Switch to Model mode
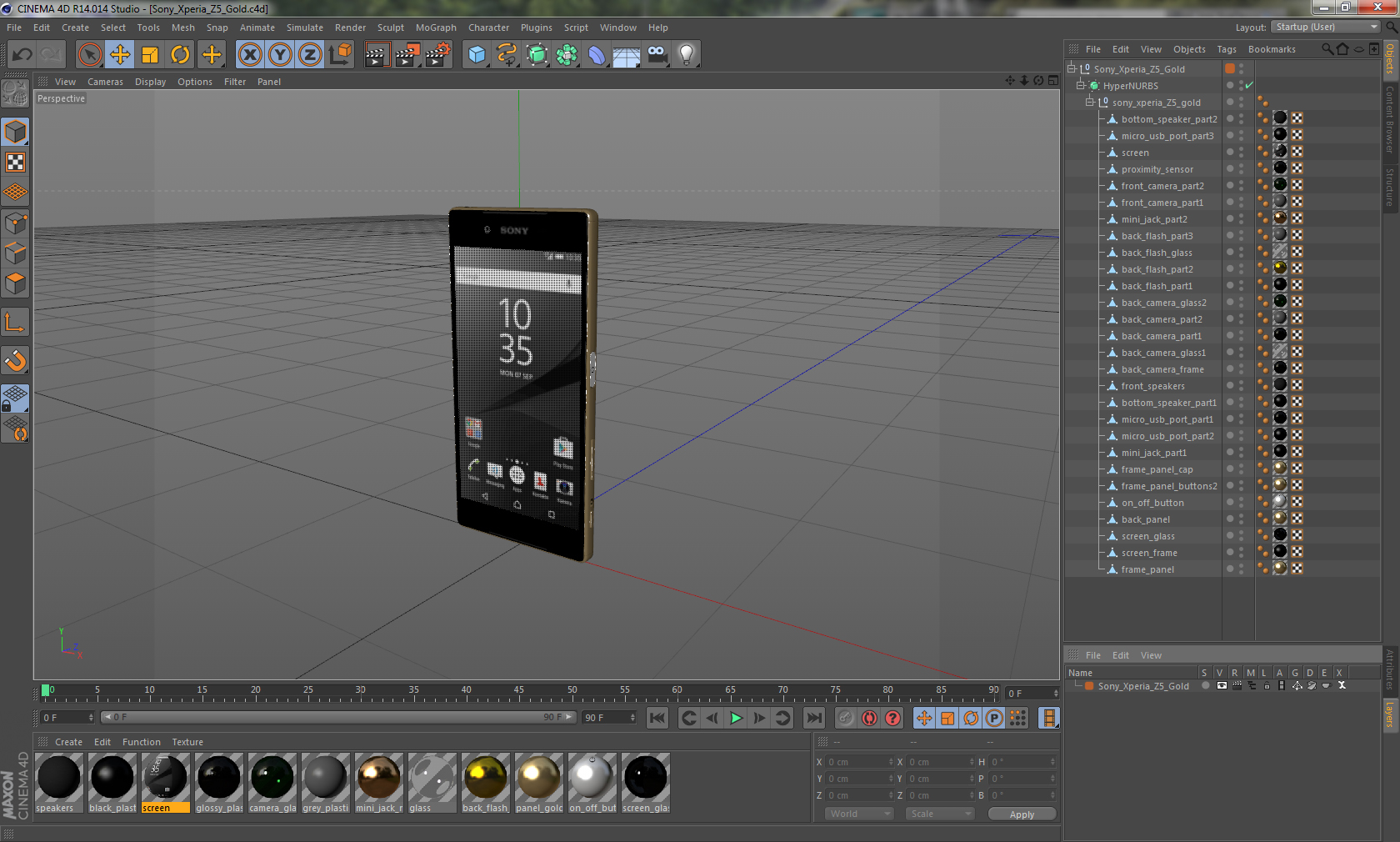Viewport: 1400px width, 842px height. click(15, 132)
